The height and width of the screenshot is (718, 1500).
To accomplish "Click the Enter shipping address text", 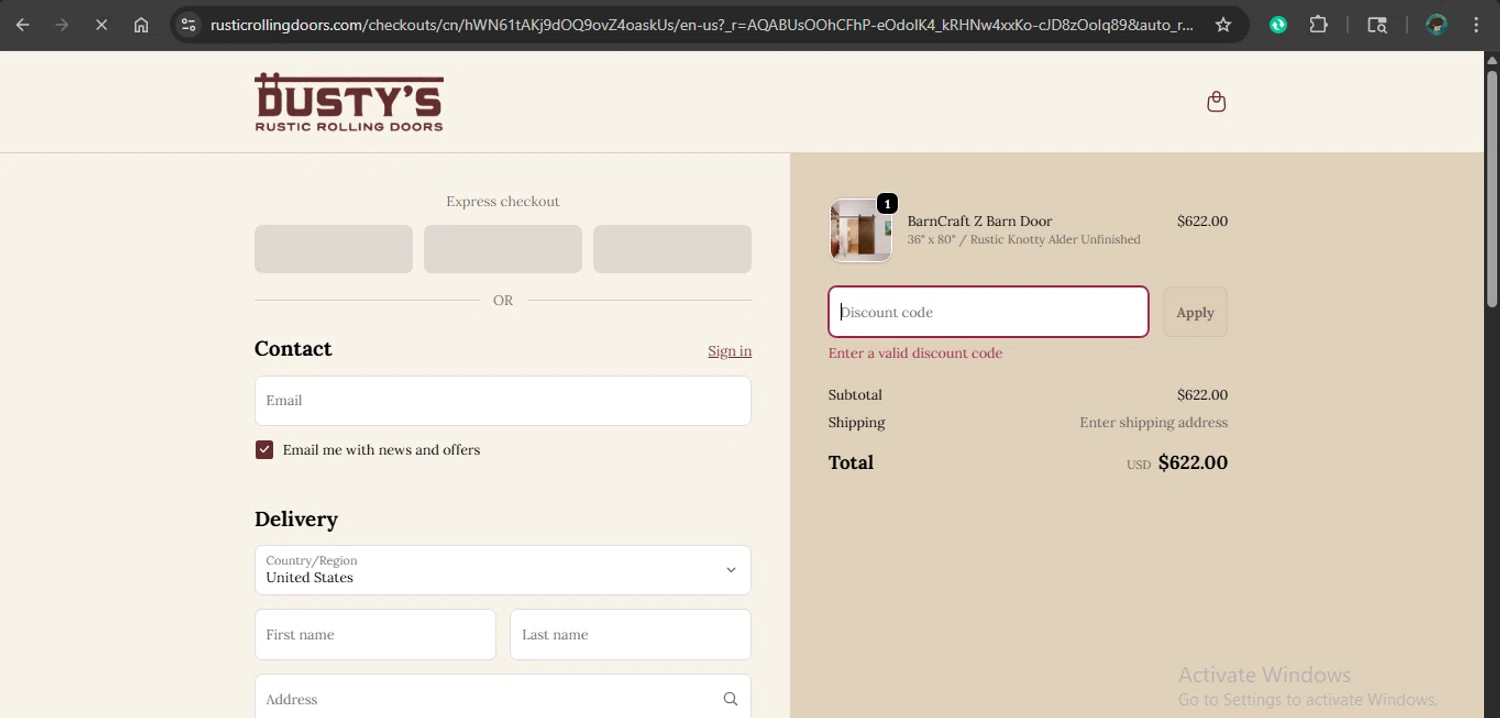I will click(1153, 423).
